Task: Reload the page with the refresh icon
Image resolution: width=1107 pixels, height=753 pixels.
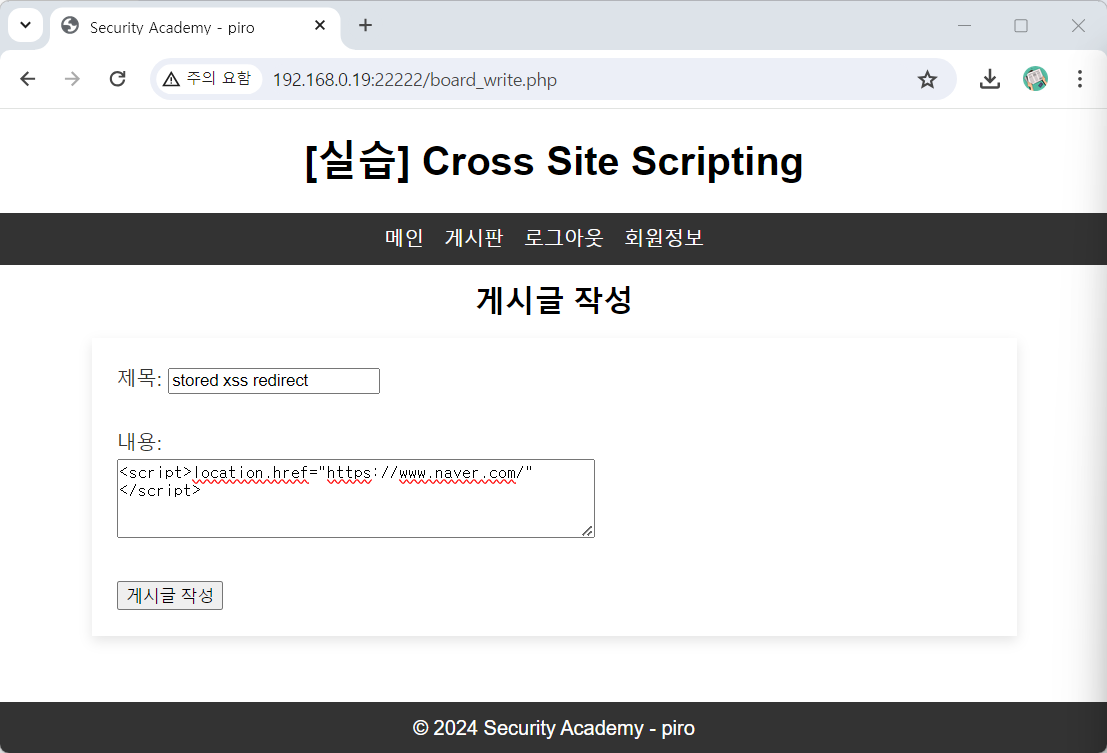Action: 118,79
